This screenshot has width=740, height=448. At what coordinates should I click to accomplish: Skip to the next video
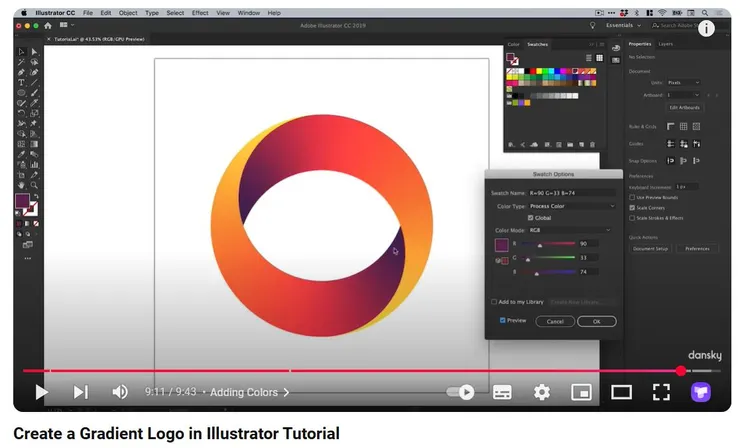tap(81, 392)
